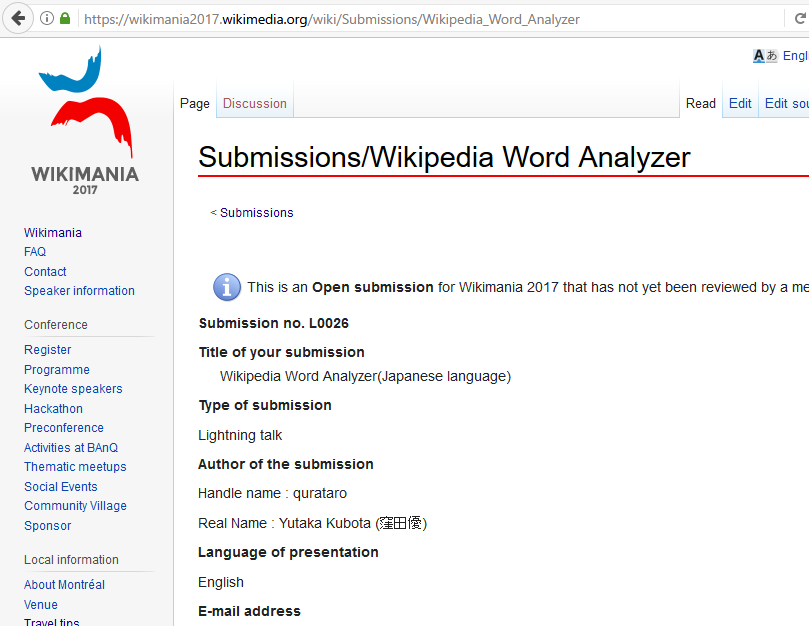The image size is (809, 626).
Task: Open the About Montréal link
Action: click(x=64, y=585)
